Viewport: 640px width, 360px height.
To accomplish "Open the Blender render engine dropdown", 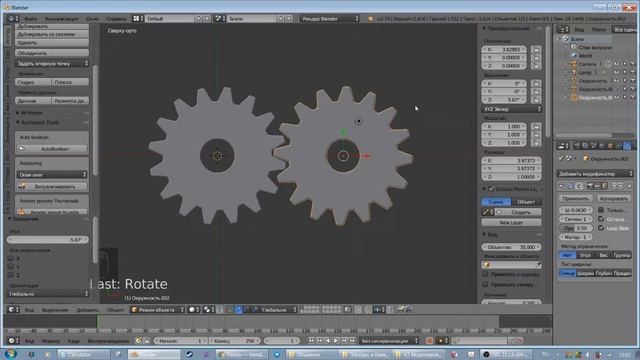I will point(330,19).
